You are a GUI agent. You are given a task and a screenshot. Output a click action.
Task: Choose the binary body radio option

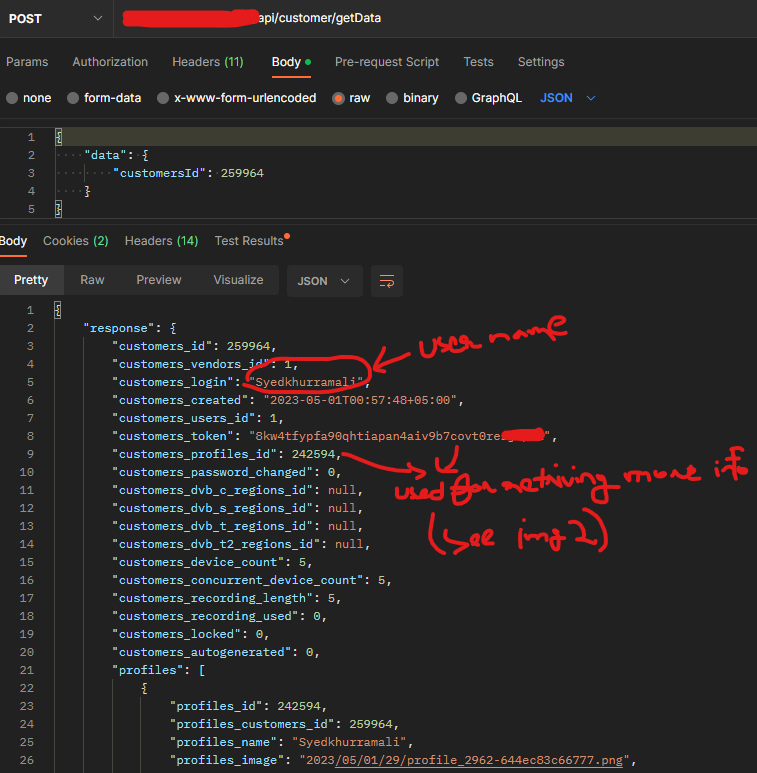pos(392,98)
